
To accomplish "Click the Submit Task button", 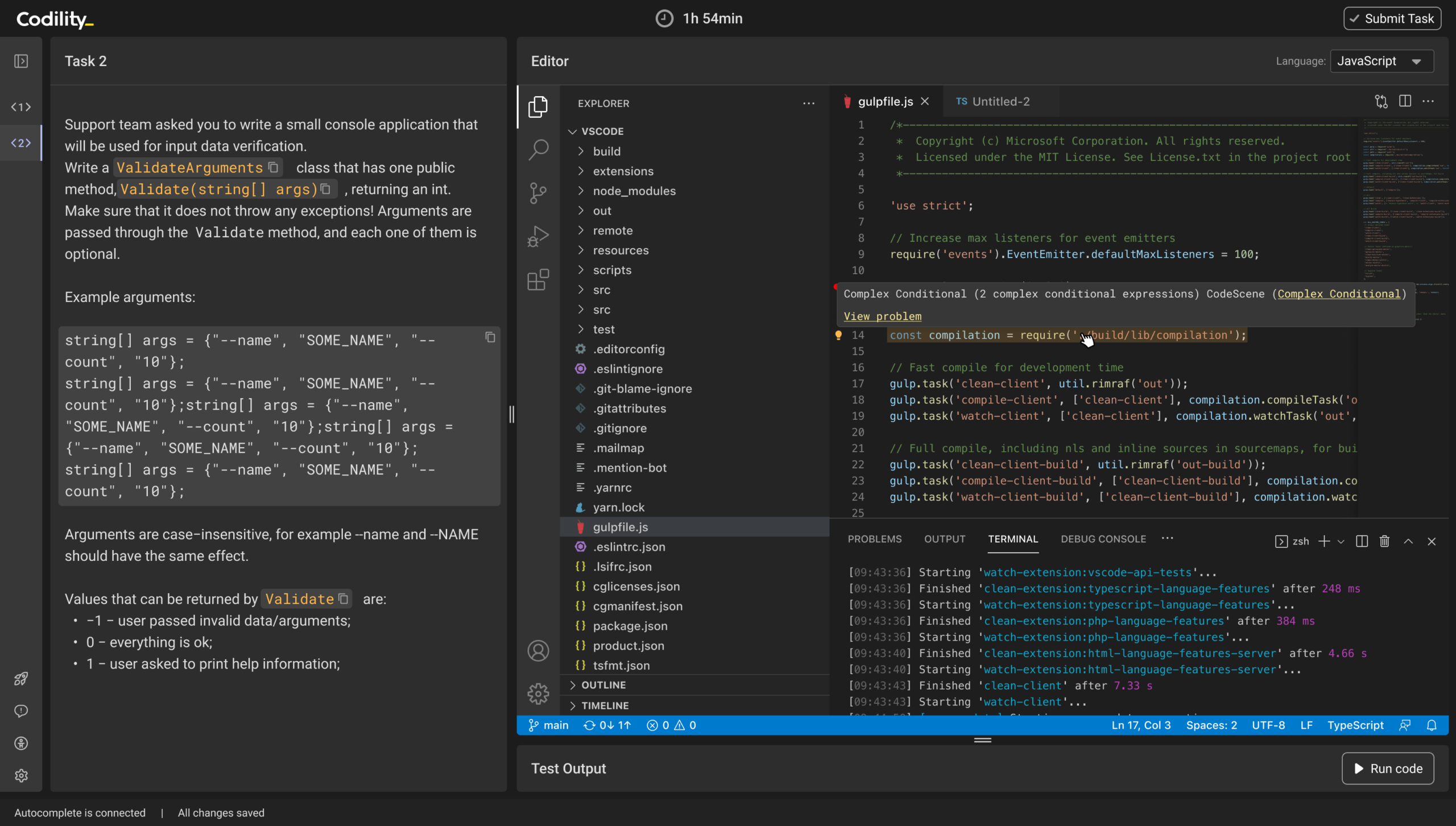I will (x=1392, y=18).
